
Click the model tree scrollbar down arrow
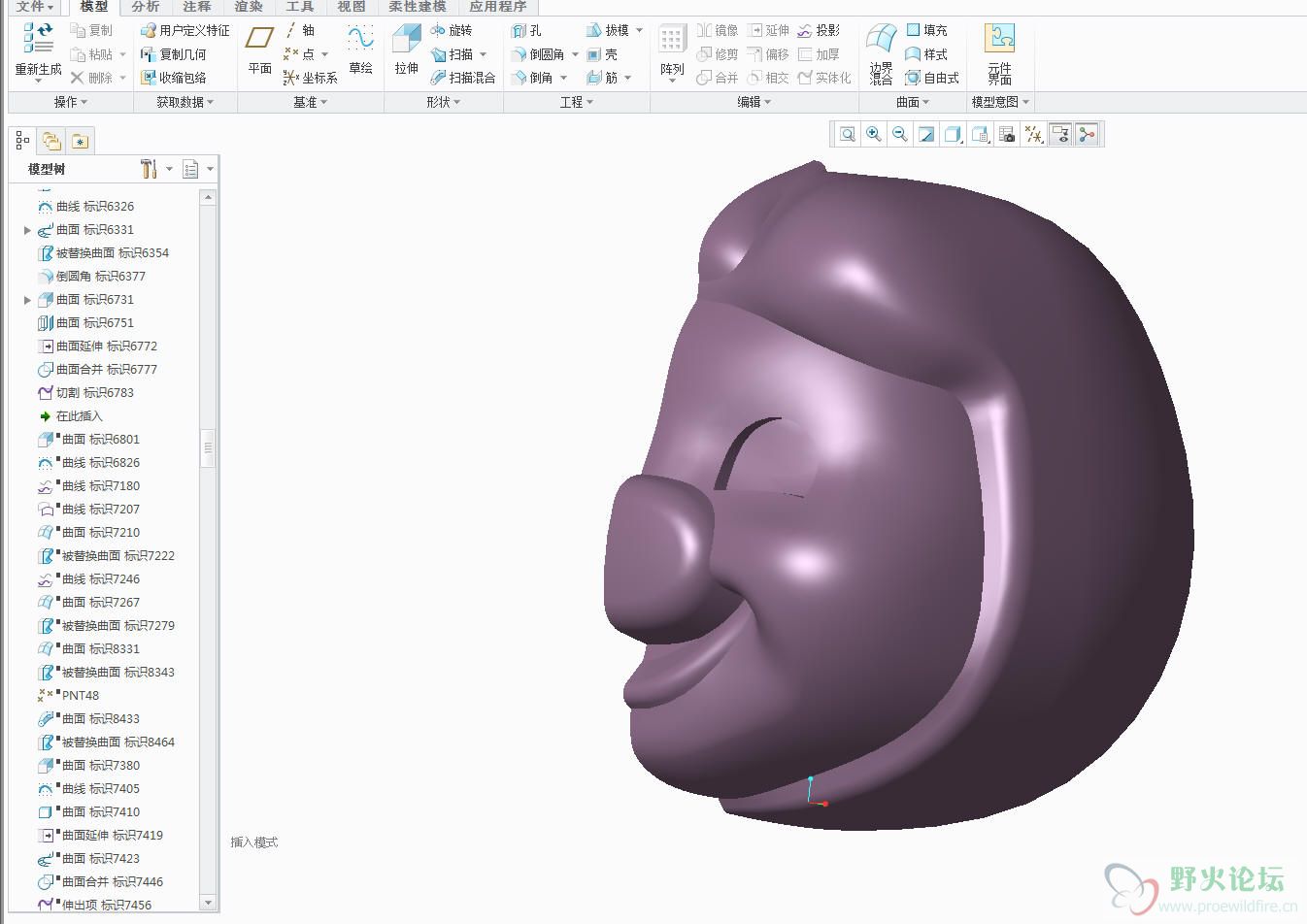207,902
